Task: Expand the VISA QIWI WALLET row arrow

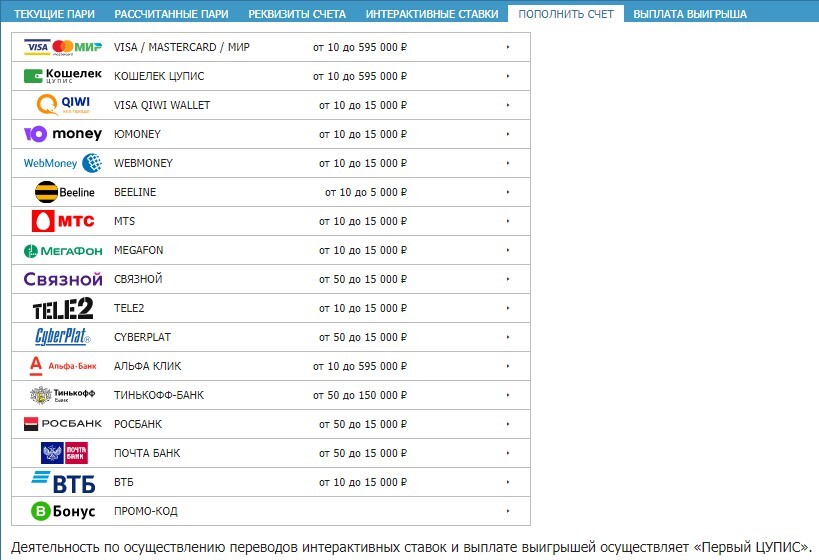Action: coord(508,105)
